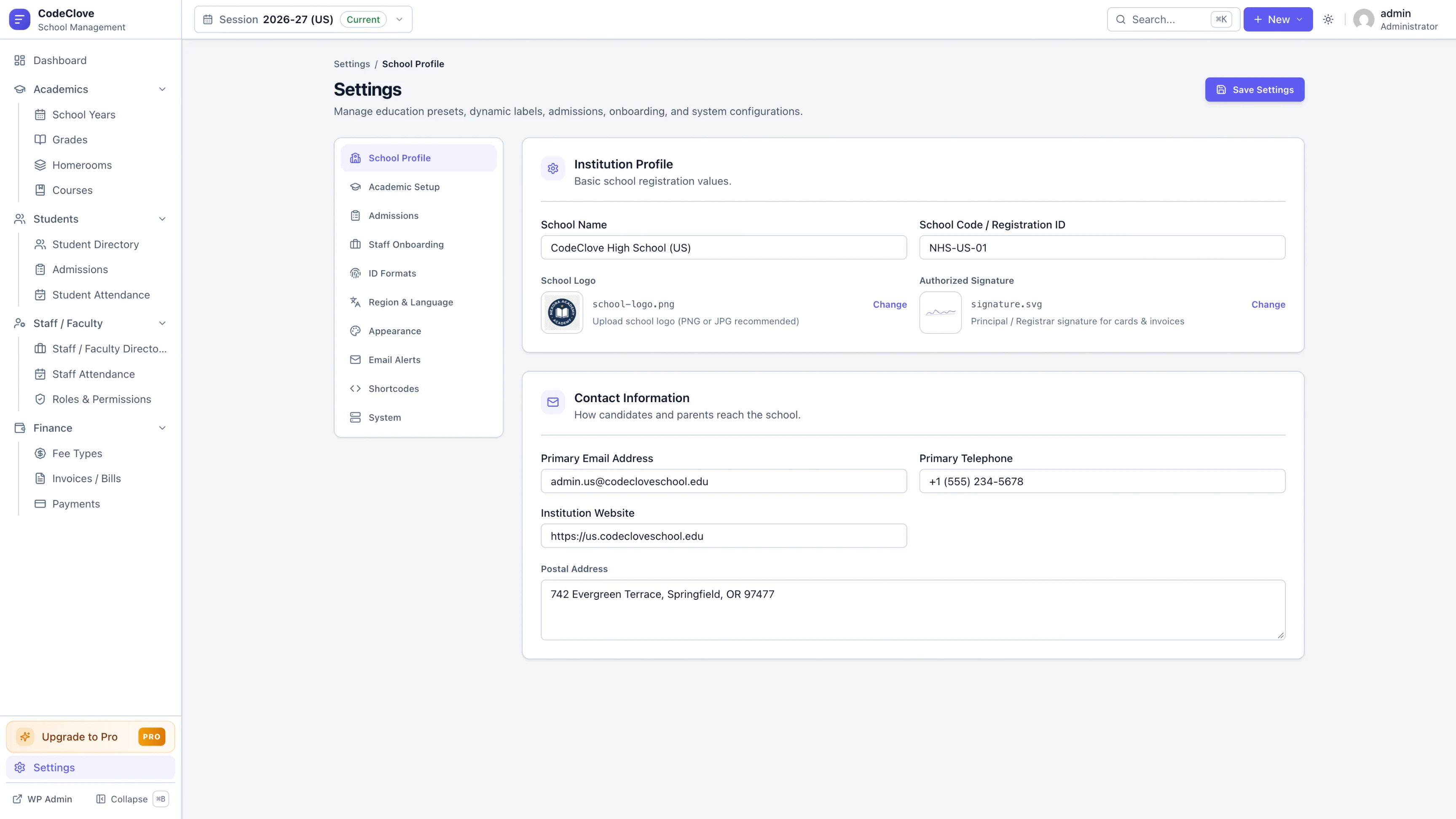Click the CodeClove logo icon
Viewport: 1456px width, 819px height.
(x=20, y=19)
